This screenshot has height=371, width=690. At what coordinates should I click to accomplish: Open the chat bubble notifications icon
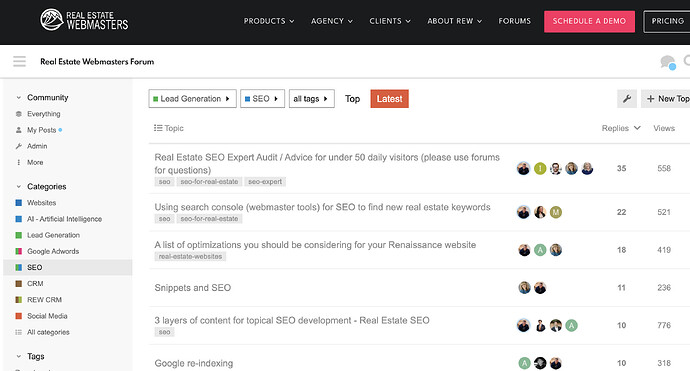[x=668, y=62]
